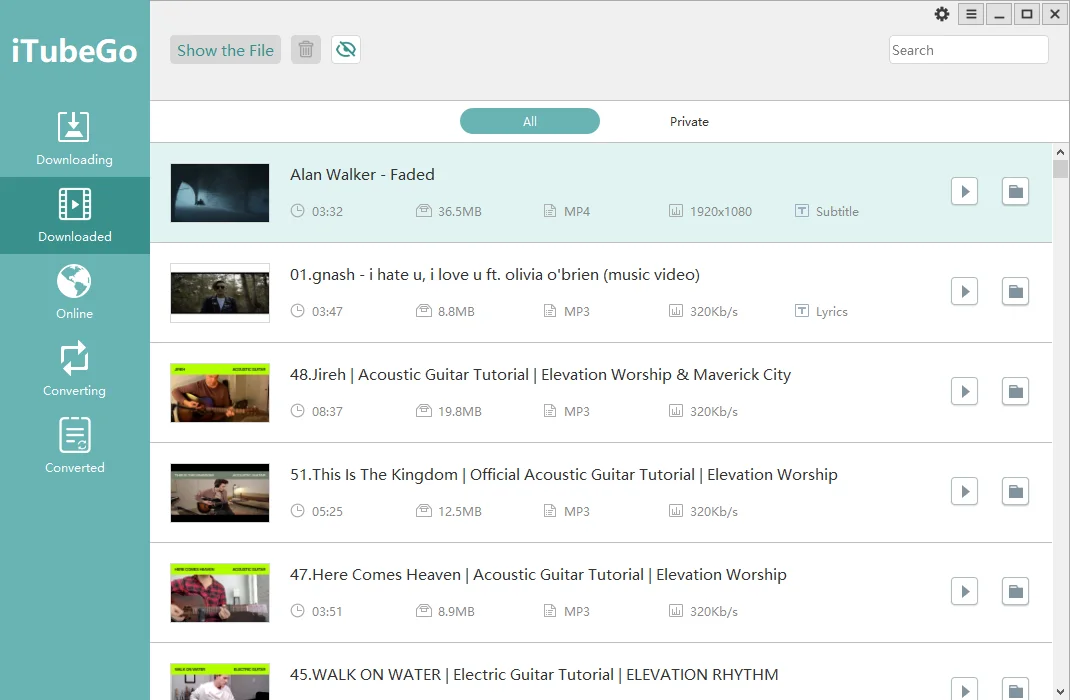Select the All tab
Screen dimensions: 1070x700
[x=530, y=122]
